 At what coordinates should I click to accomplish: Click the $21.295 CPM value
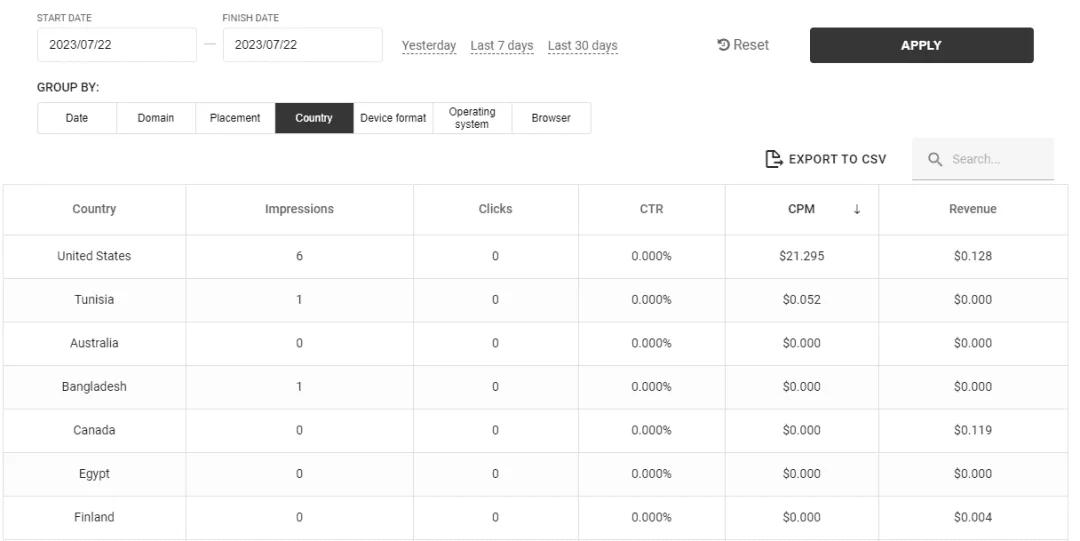(x=802, y=256)
